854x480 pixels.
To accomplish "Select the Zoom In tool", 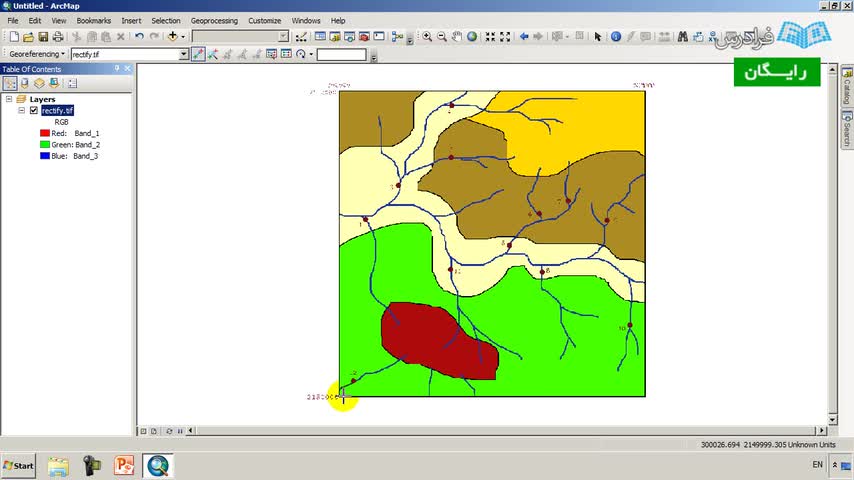I will tap(428, 37).
